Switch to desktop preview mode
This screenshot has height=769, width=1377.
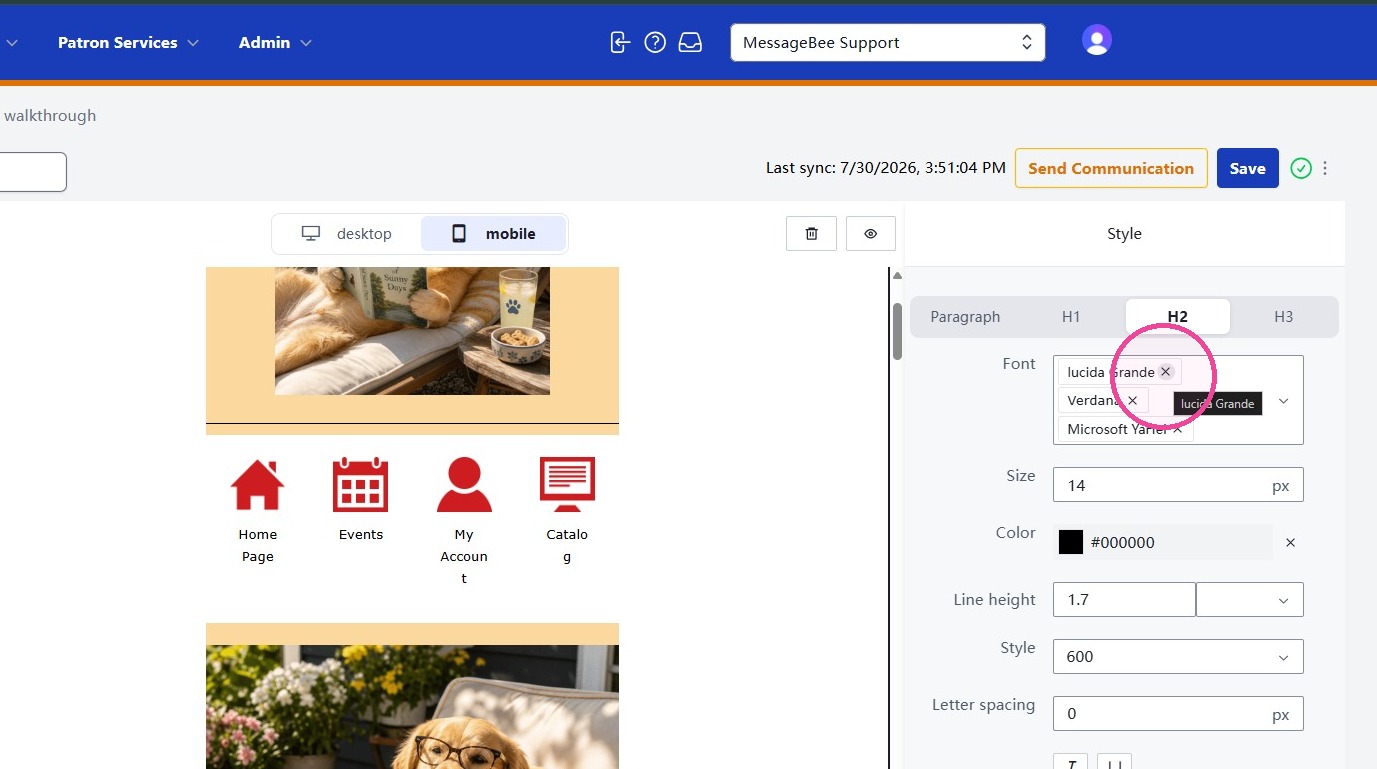[347, 233]
